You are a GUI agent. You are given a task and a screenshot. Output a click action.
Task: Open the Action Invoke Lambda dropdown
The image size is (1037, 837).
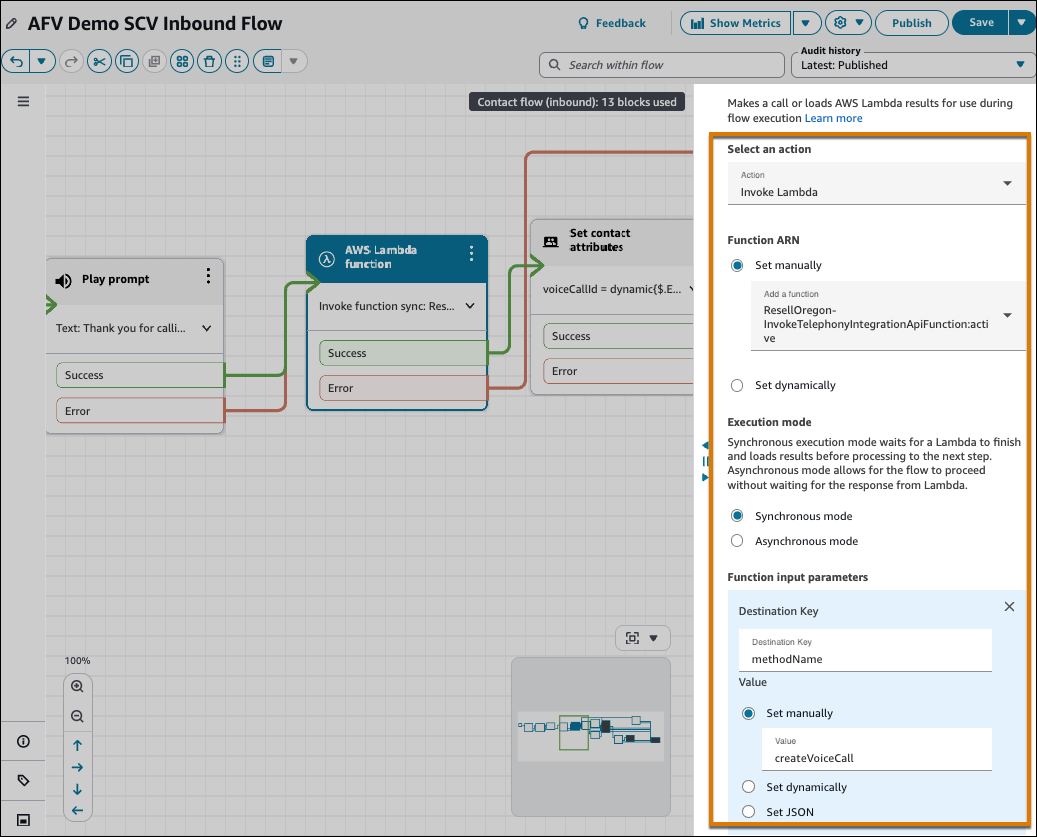click(x=876, y=184)
